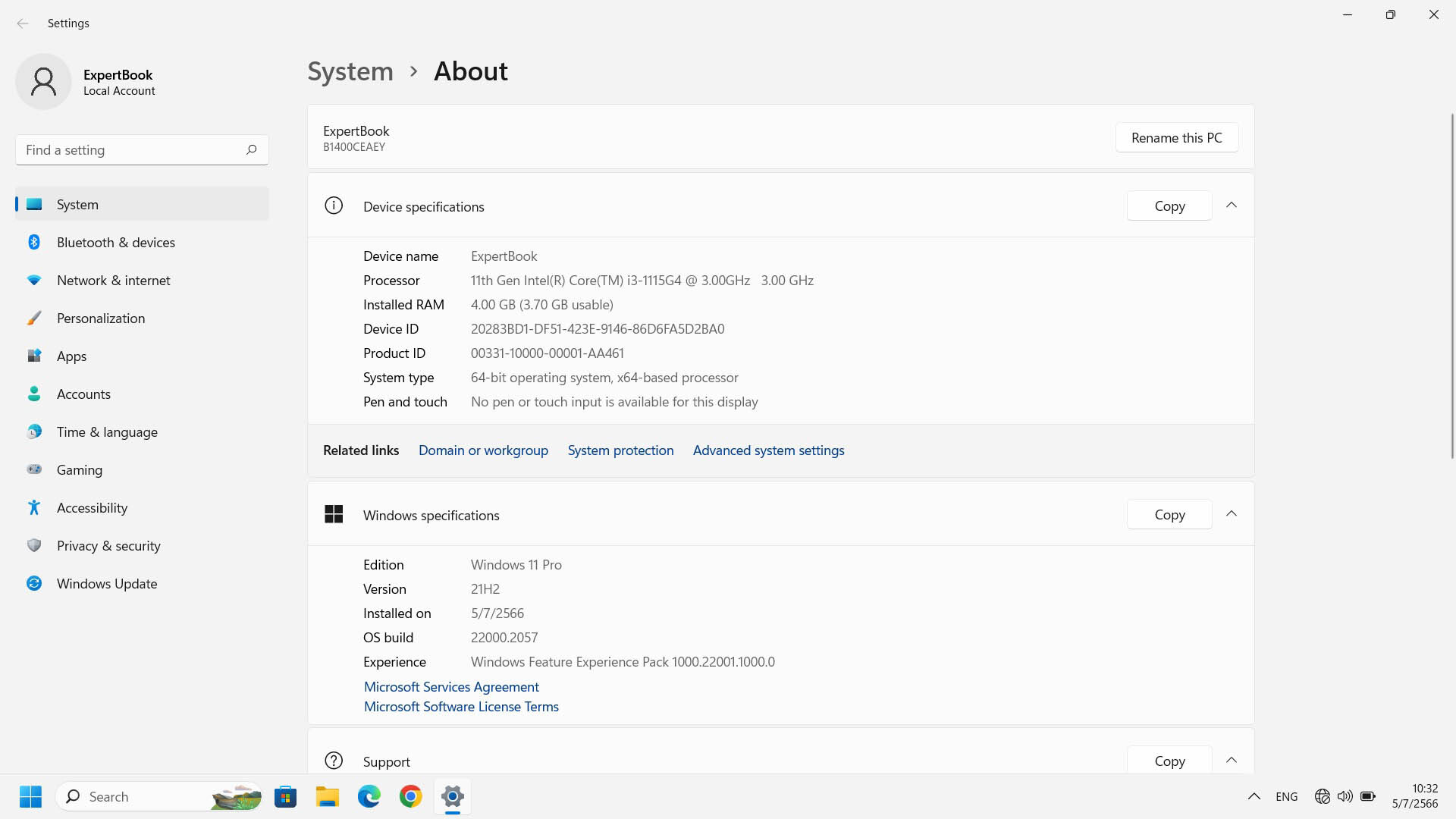The image size is (1456, 819).
Task: Click the Settings gear in taskbar
Action: (x=453, y=796)
